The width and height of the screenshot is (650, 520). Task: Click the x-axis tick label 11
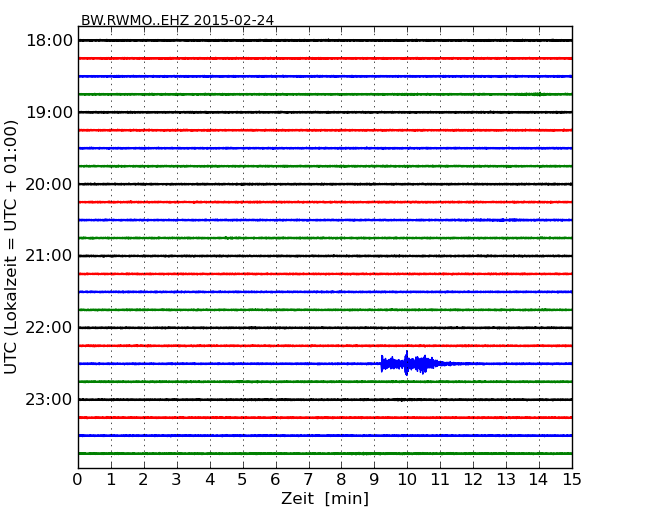coord(440,480)
